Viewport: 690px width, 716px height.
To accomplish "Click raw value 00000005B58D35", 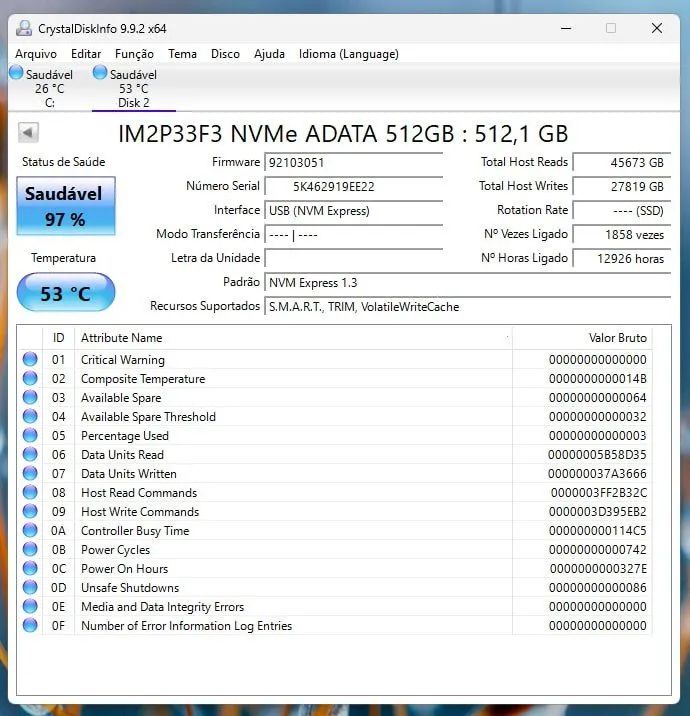I will (597, 455).
